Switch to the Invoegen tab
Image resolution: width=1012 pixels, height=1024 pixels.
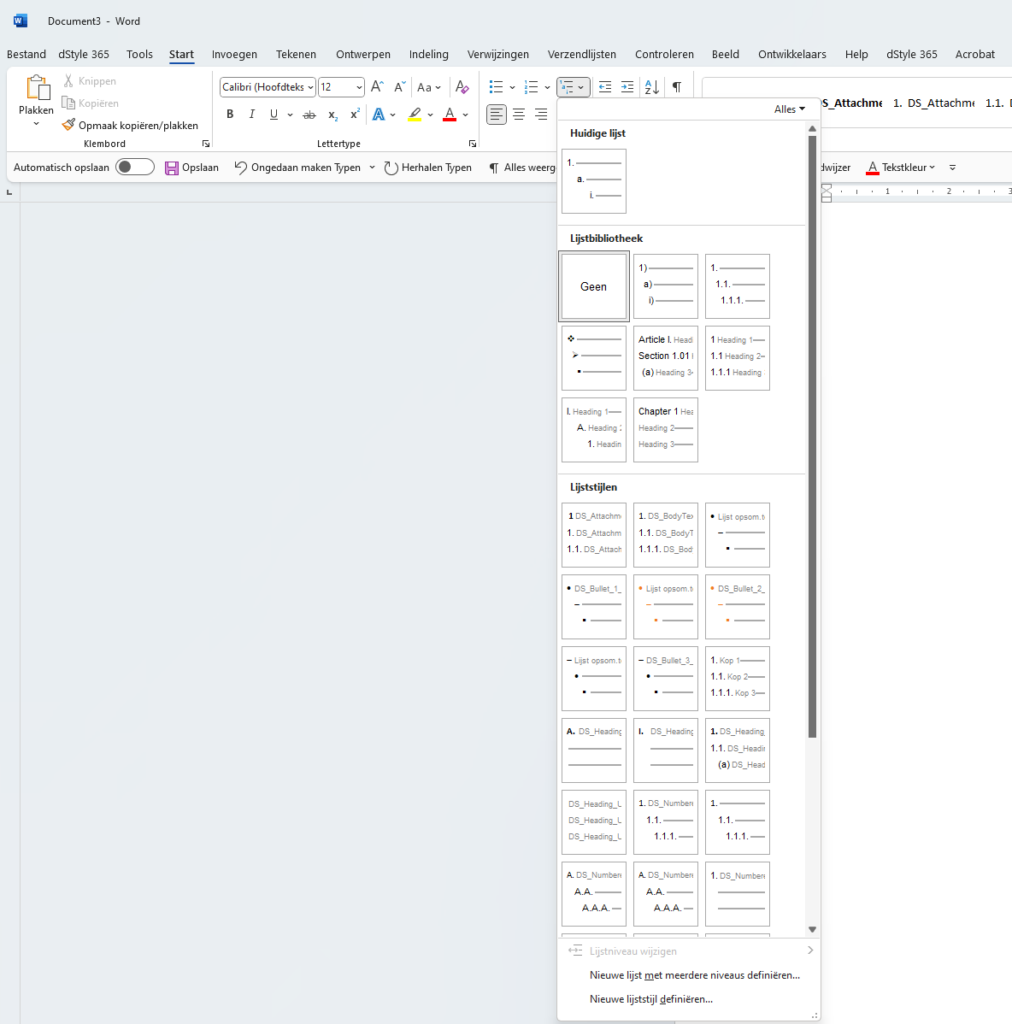(234, 54)
